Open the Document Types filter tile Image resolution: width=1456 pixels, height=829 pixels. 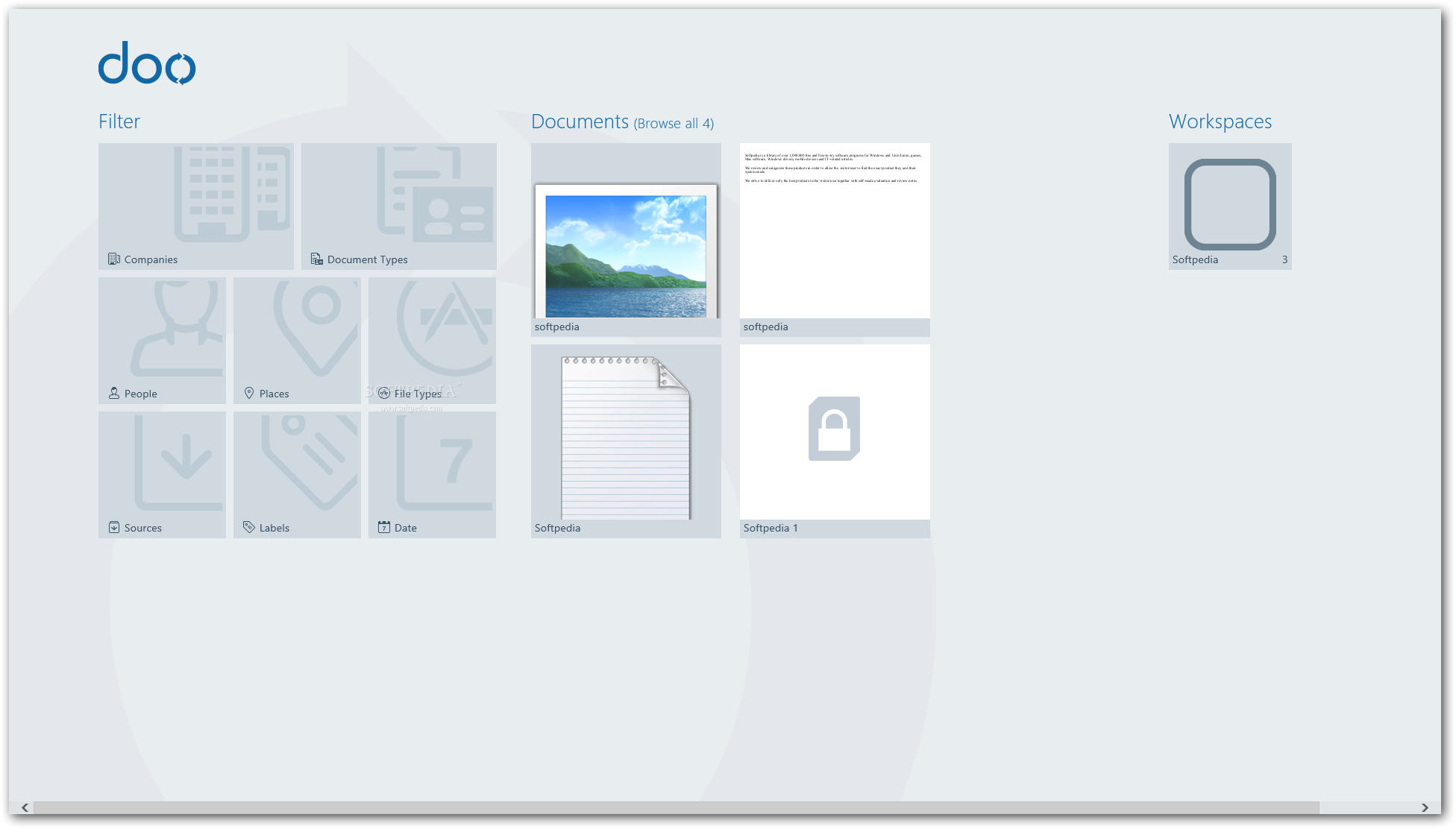click(x=399, y=207)
